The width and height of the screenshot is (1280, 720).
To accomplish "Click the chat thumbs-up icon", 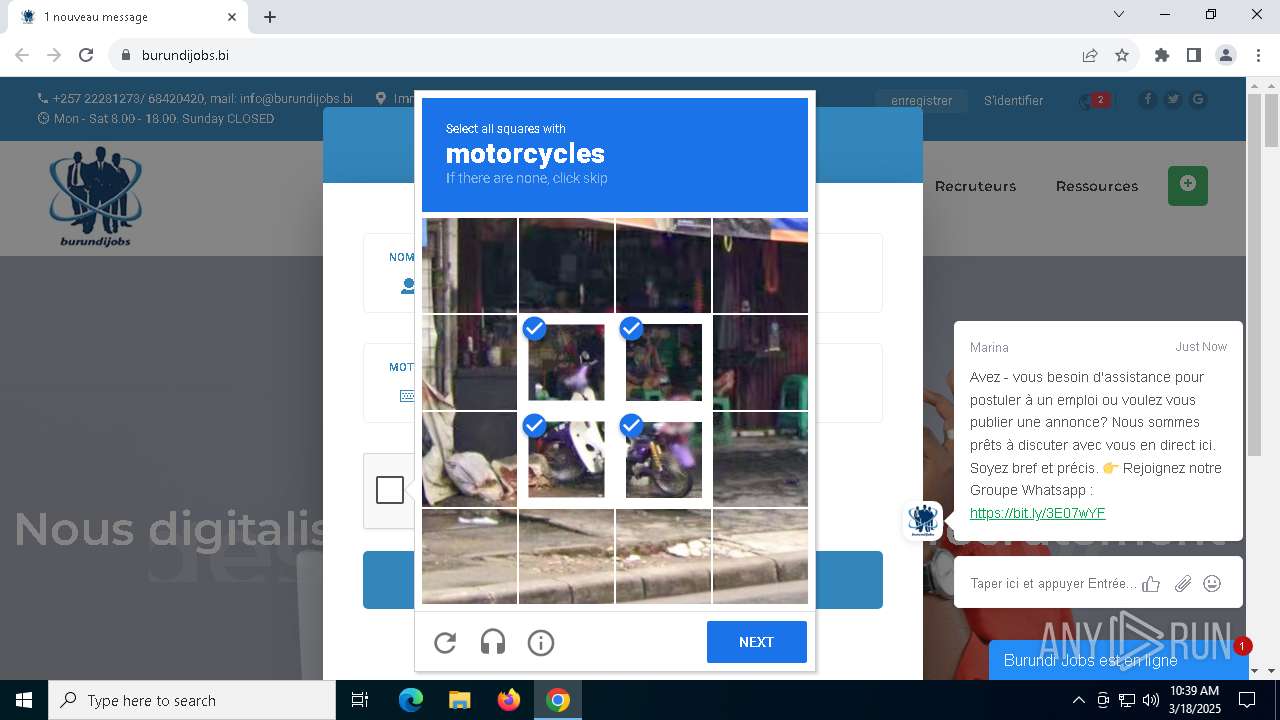I will tap(1152, 584).
